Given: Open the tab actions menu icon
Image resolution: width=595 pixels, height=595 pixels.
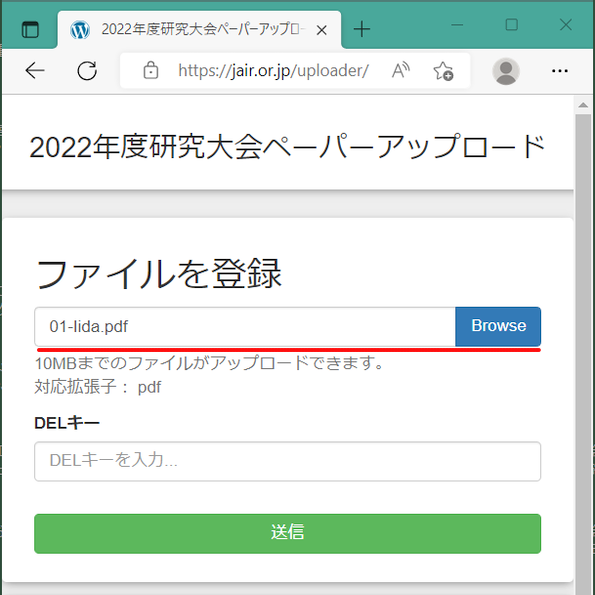Looking at the screenshot, I should click(x=30, y=30).
